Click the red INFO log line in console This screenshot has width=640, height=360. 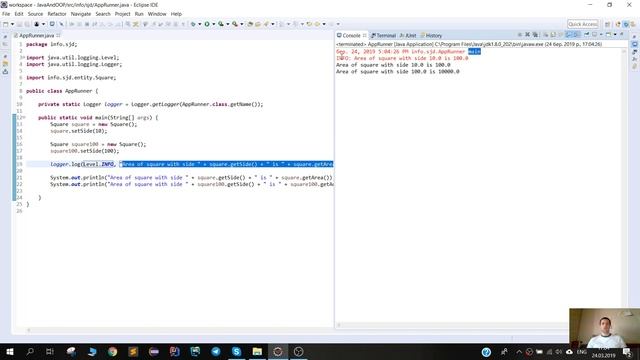[402, 58]
